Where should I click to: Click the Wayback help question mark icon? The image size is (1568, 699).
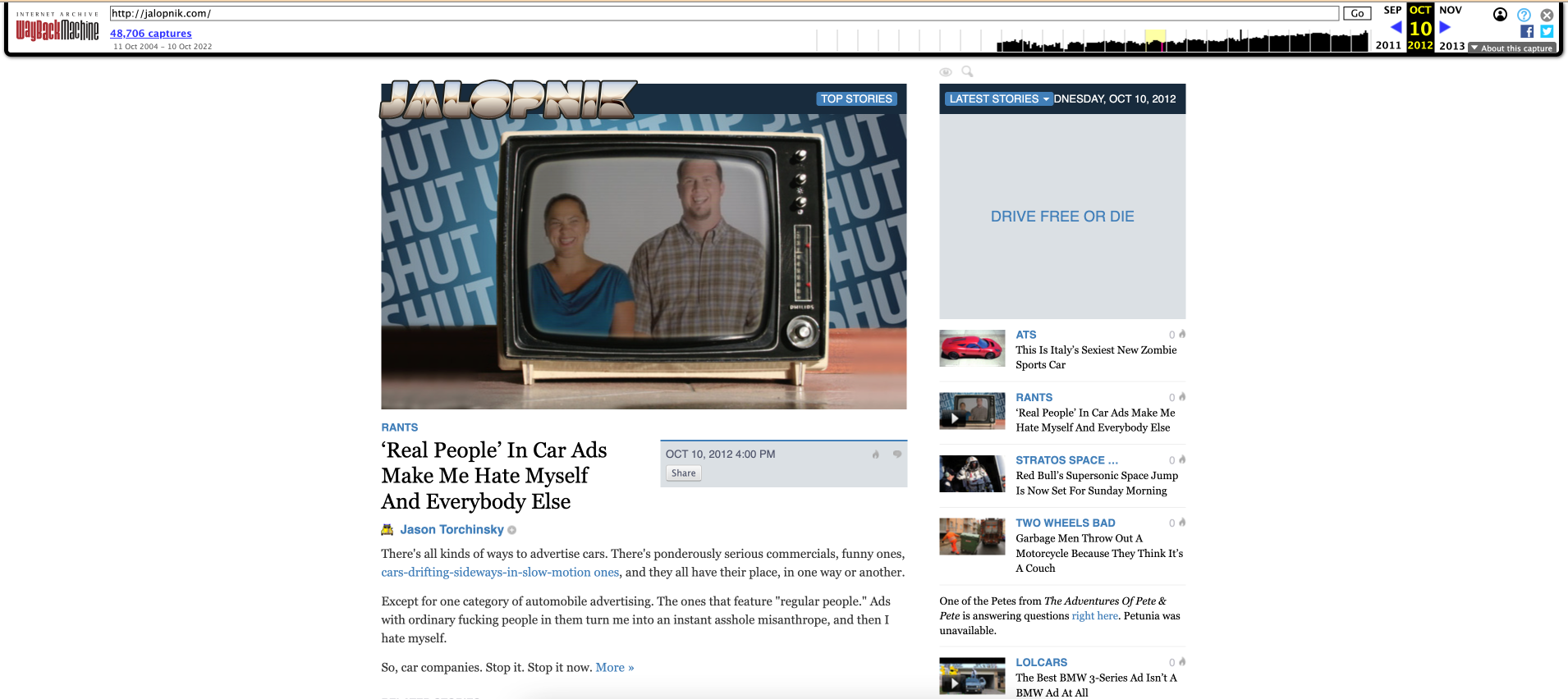coord(1524,15)
